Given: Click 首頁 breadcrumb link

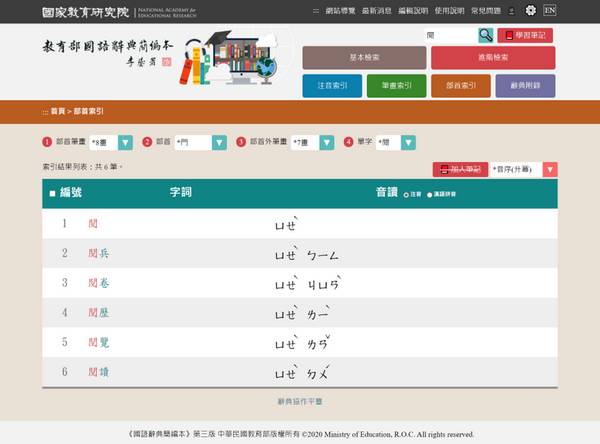Looking at the screenshot, I should tap(58, 111).
